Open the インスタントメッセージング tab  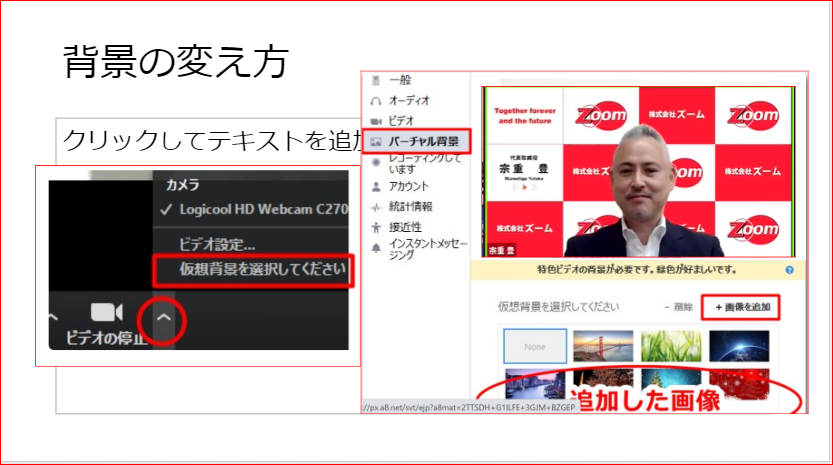click(428, 249)
